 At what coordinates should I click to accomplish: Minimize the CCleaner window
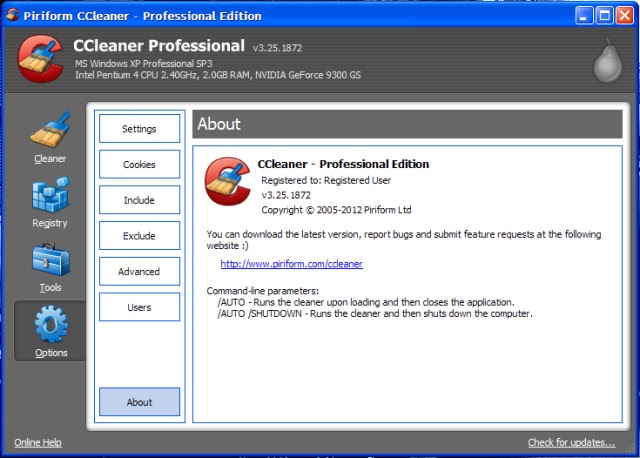click(x=584, y=16)
